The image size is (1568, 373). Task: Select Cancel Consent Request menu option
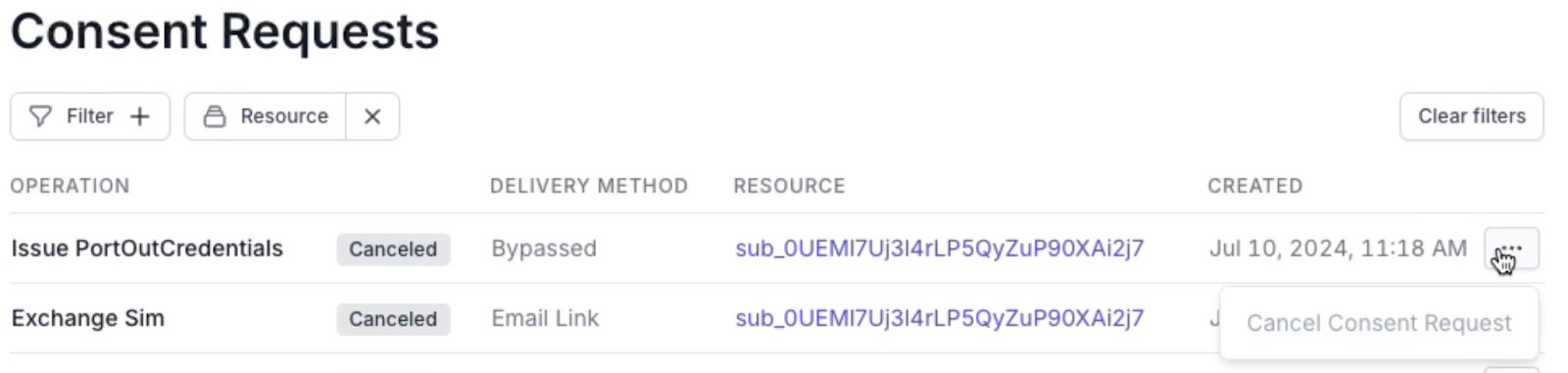(x=1379, y=323)
